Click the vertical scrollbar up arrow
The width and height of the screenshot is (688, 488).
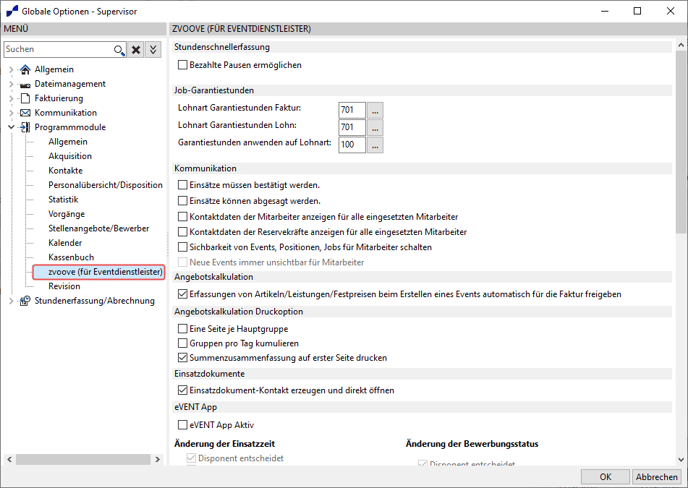(681, 45)
